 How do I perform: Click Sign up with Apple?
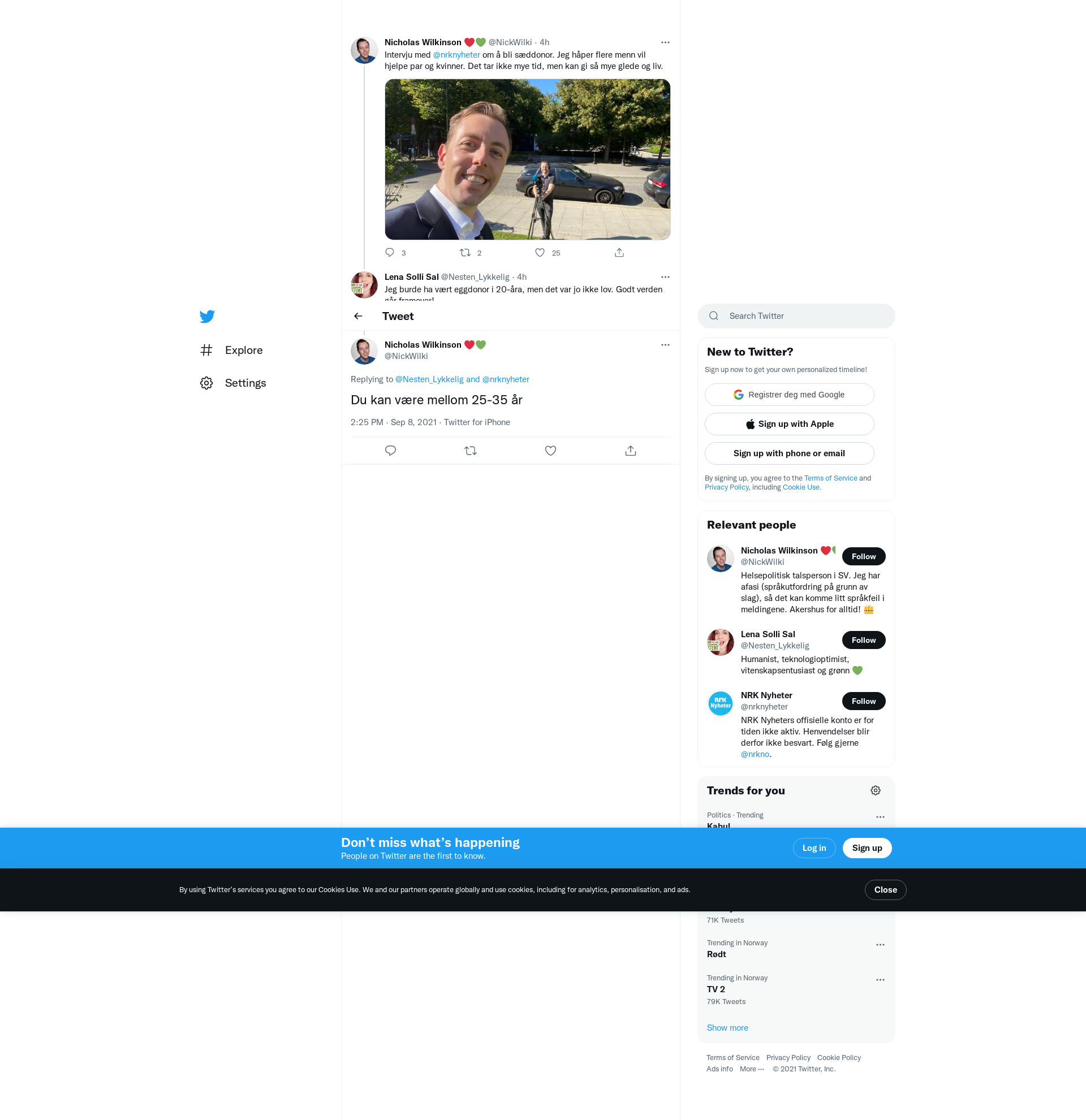(790, 424)
